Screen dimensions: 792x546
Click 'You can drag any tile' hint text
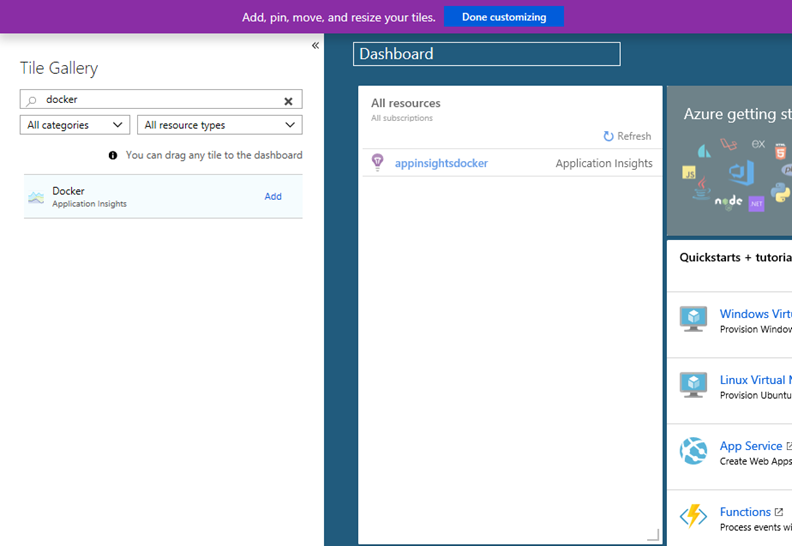tap(214, 155)
